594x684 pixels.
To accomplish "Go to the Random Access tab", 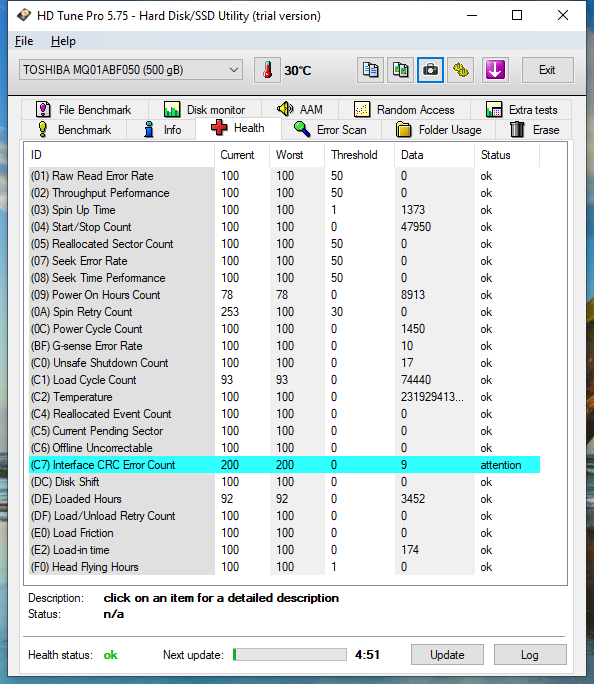I will (404, 109).
